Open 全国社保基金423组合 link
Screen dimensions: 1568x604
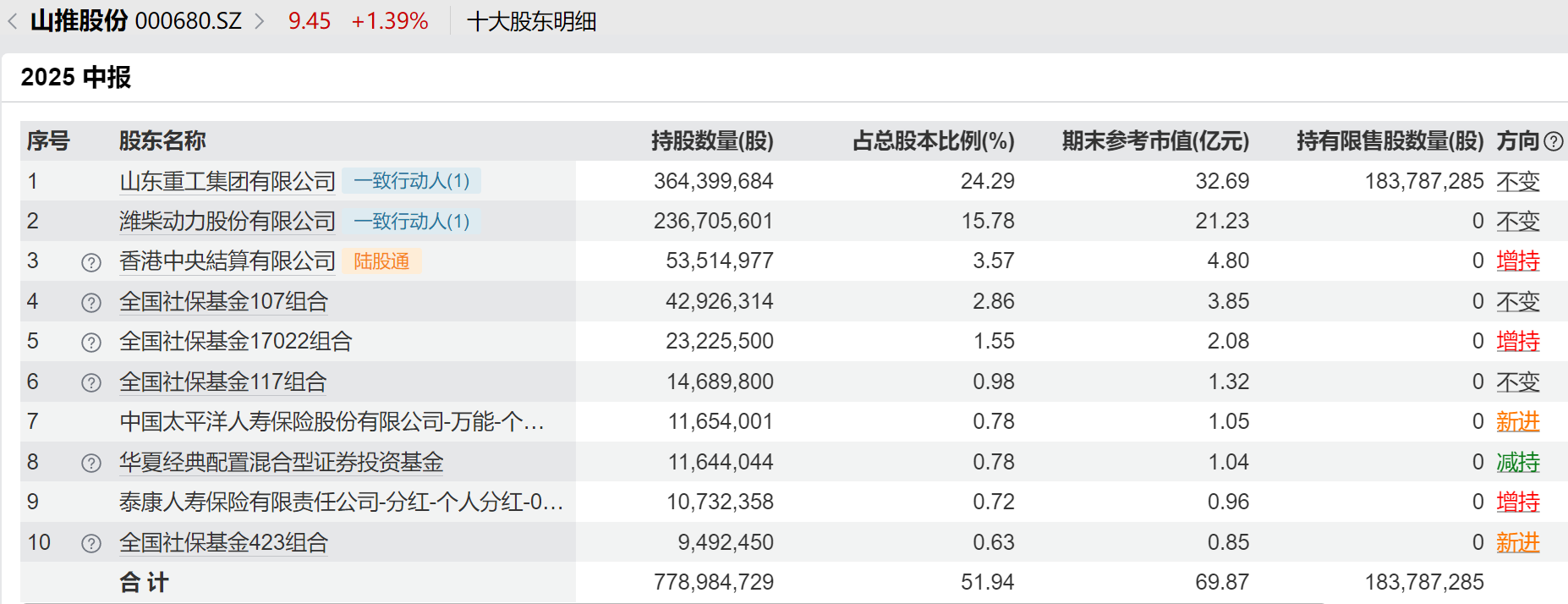point(223,542)
